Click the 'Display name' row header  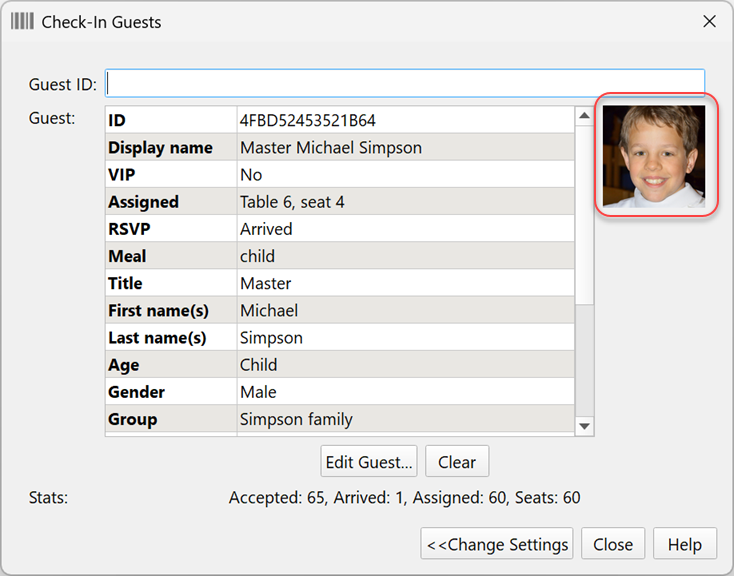pyautogui.click(x=171, y=148)
